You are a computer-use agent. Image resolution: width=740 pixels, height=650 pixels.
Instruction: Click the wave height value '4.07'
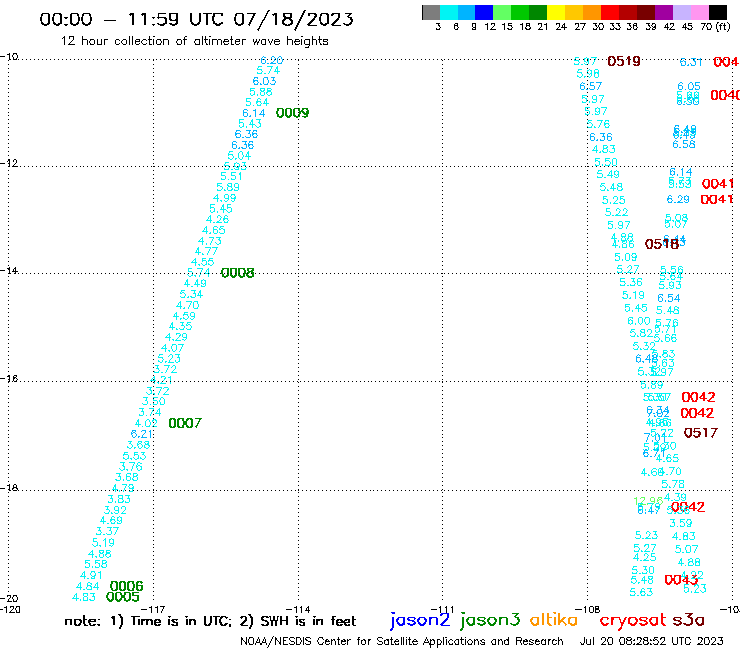pyautogui.click(x=172, y=348)
